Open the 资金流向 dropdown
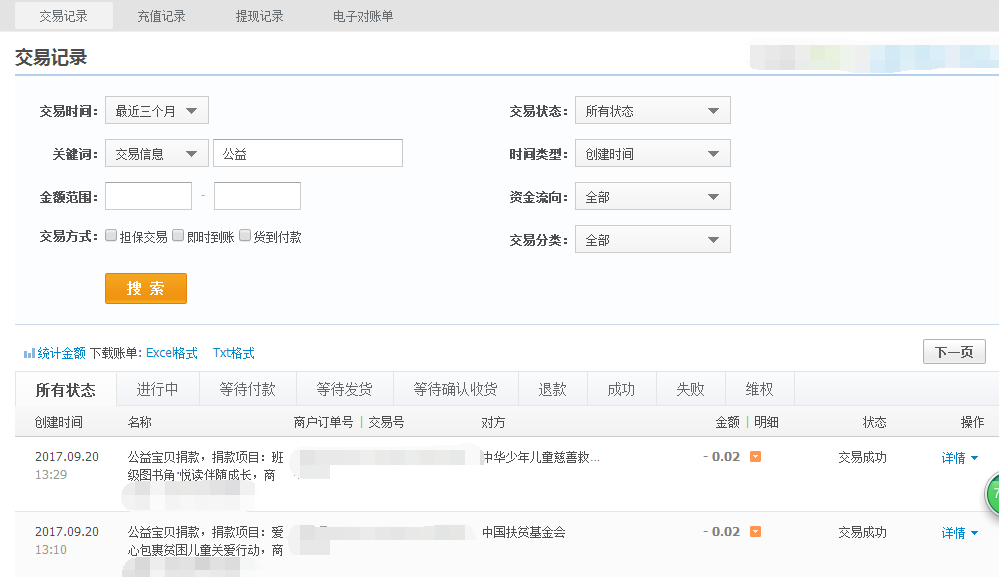 652,197
